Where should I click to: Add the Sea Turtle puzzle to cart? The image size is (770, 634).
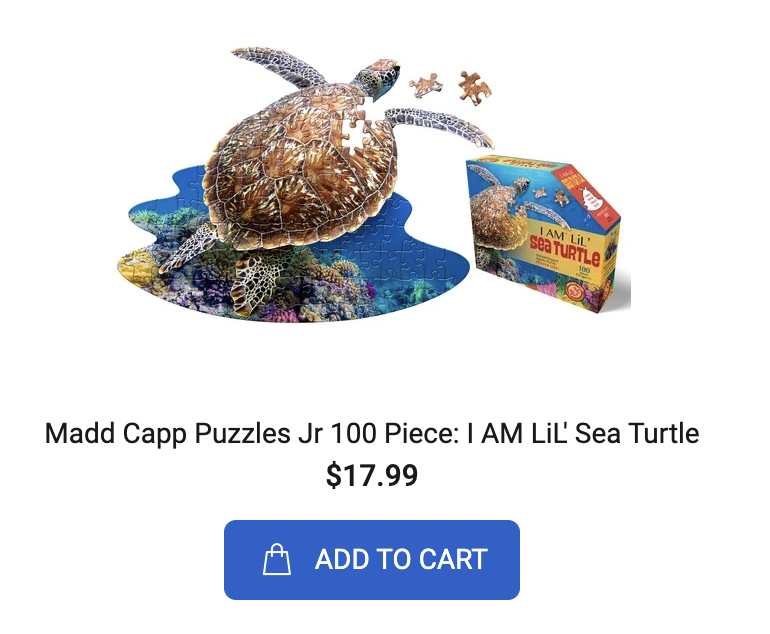point(372,560)
